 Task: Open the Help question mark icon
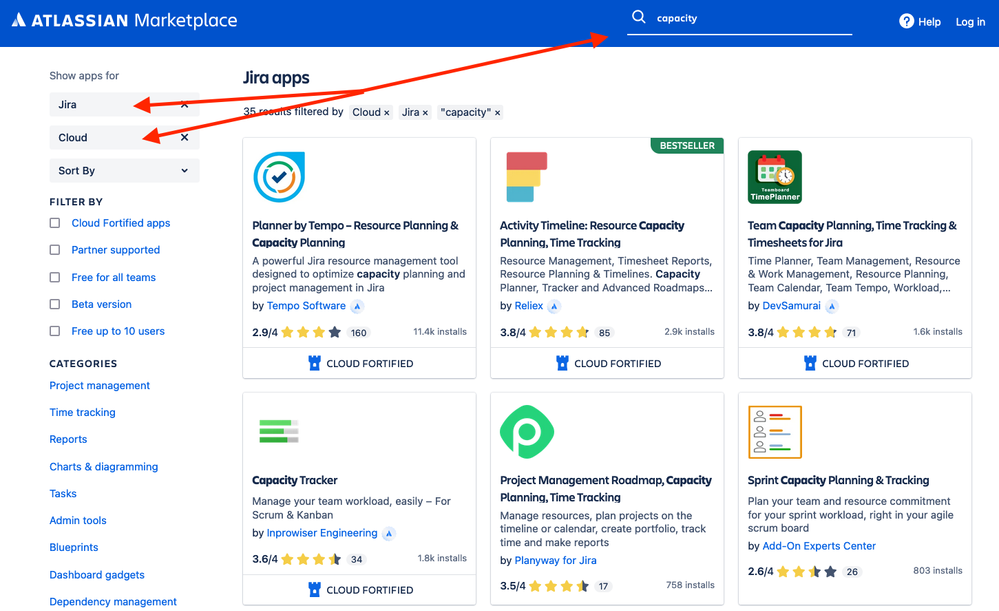coord(906,21)
